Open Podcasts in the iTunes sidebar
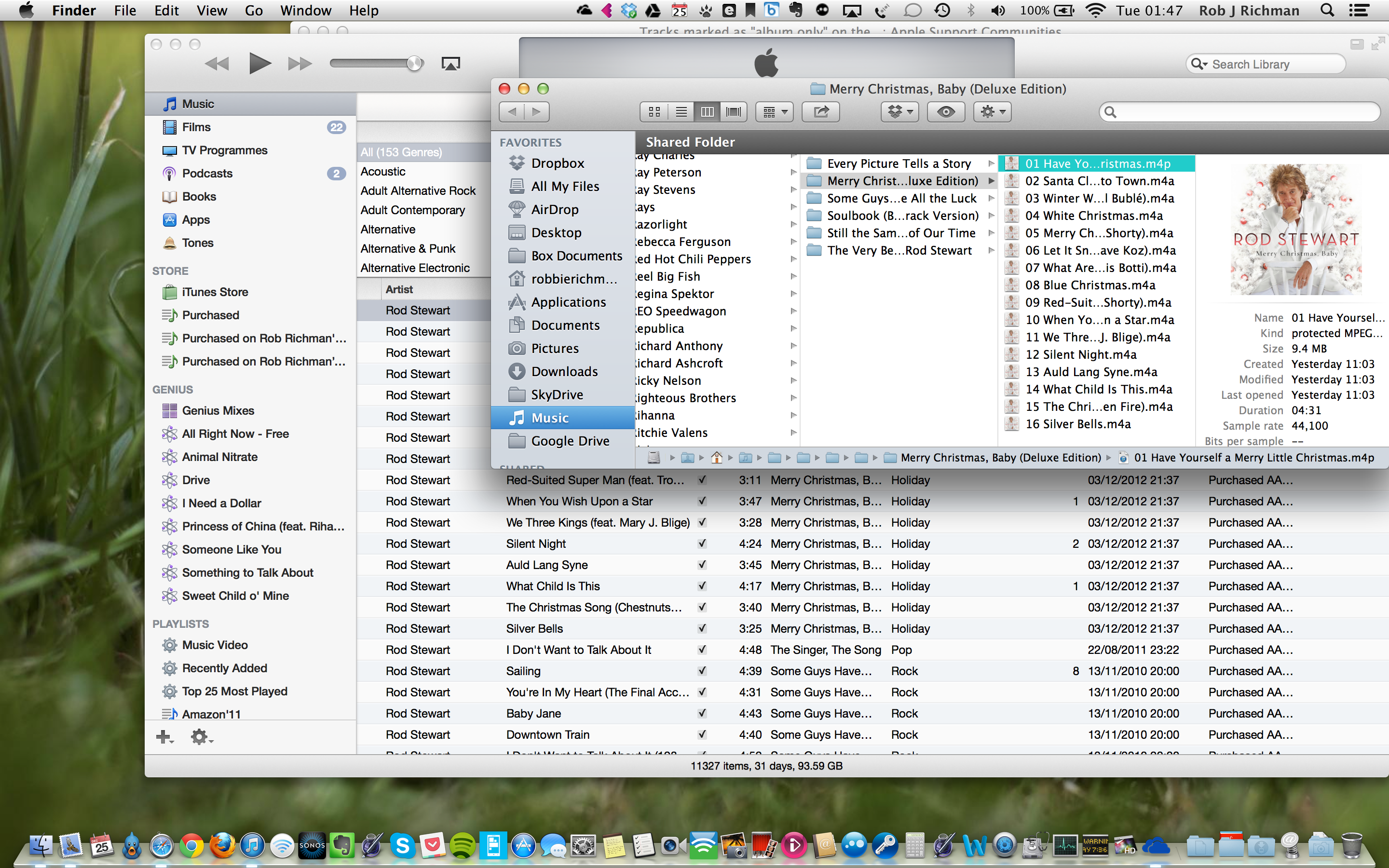 point(250,174)
